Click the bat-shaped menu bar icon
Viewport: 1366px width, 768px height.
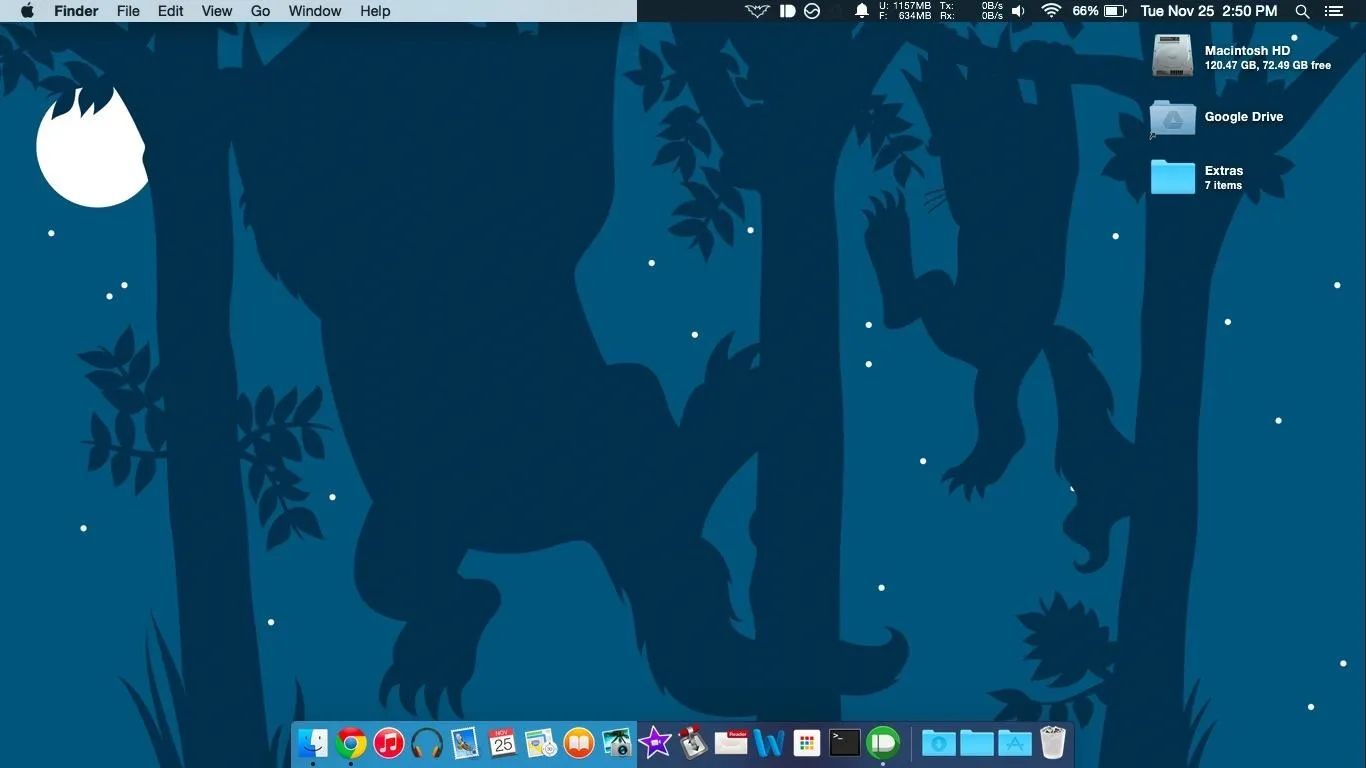pyautogui.click(x=757, y=11)
